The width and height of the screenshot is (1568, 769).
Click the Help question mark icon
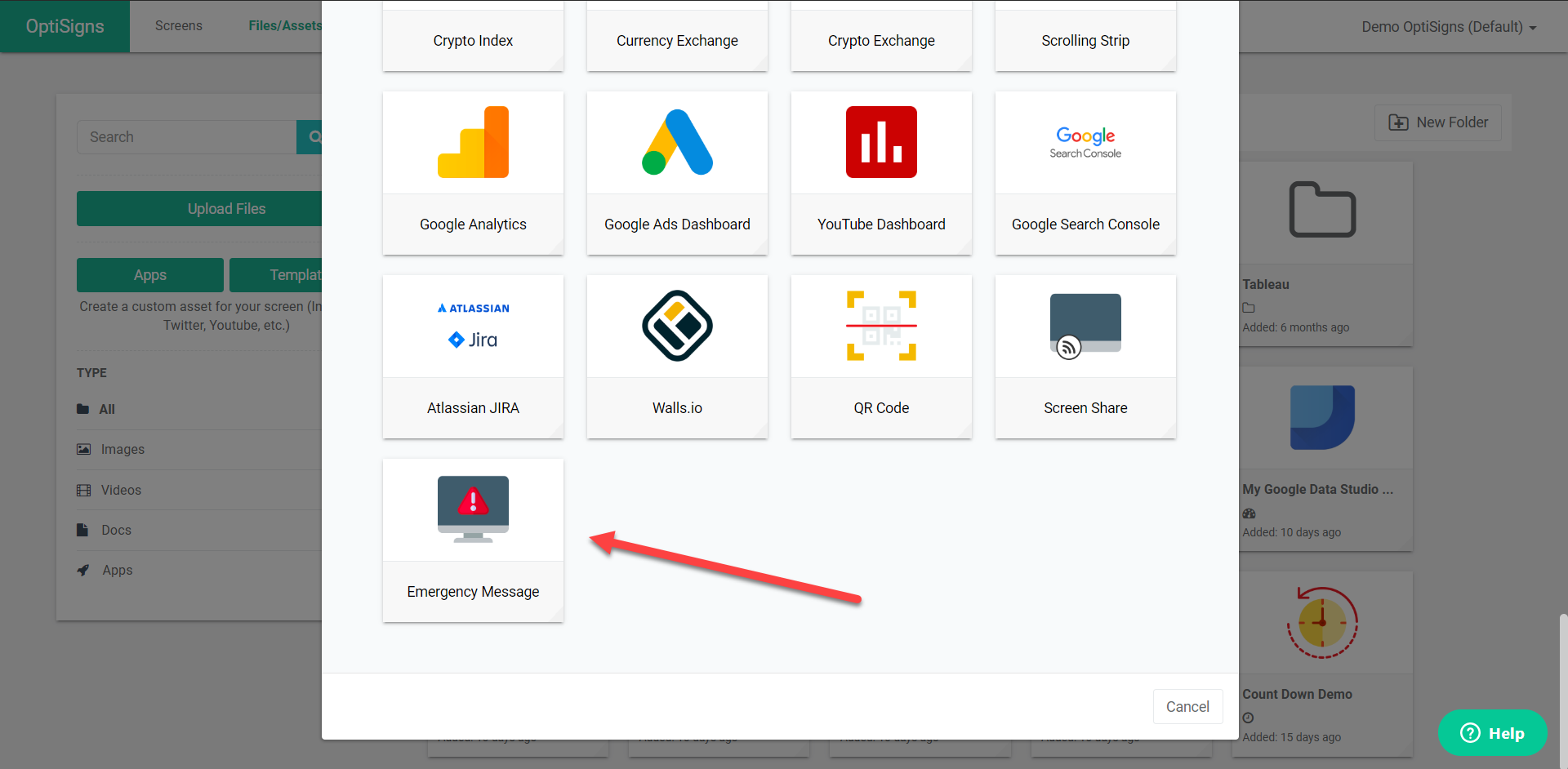pyautogui.click(x=1470, y=733)
